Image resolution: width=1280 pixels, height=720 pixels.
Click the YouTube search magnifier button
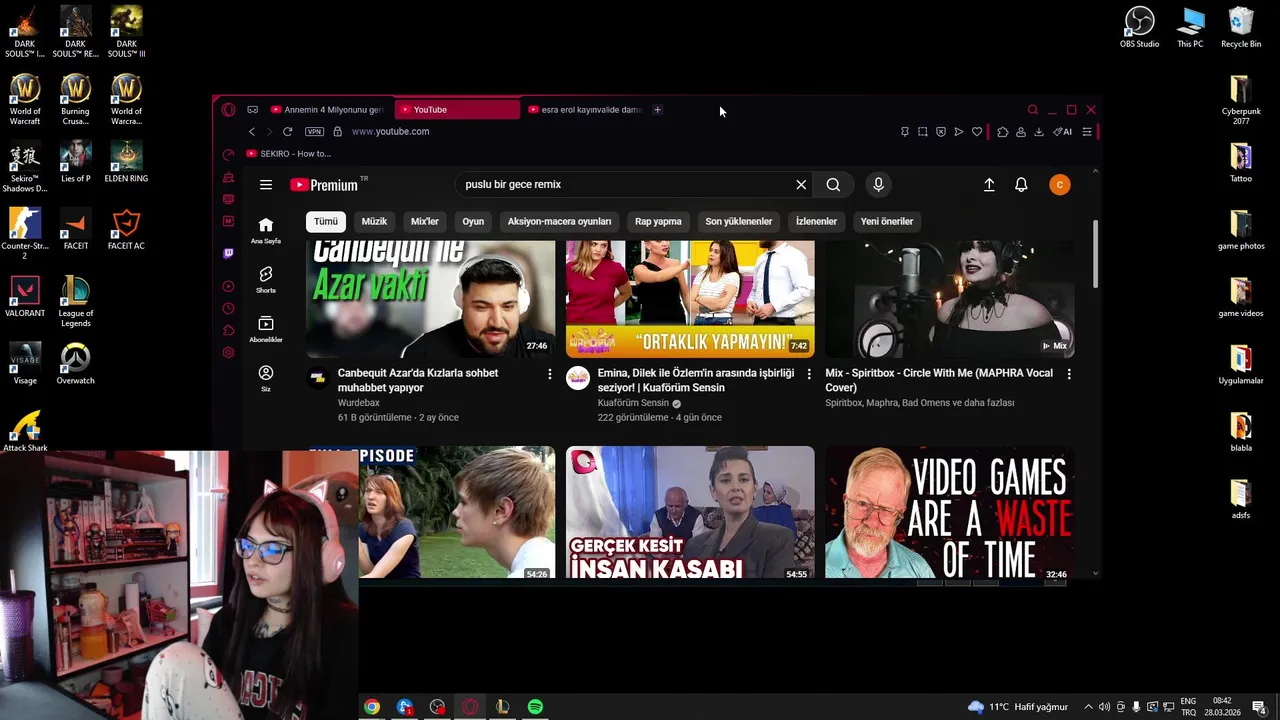coord(833,185)
